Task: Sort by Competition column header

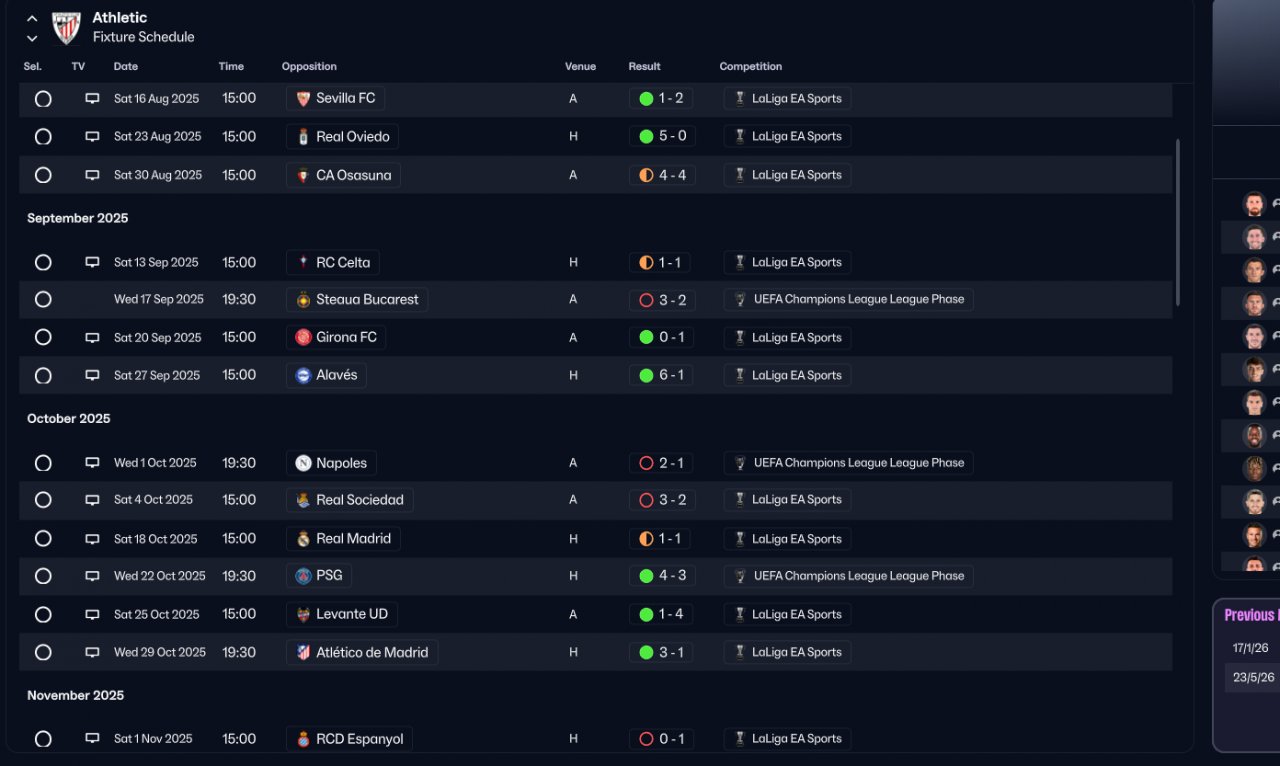Action: point(750,67)
